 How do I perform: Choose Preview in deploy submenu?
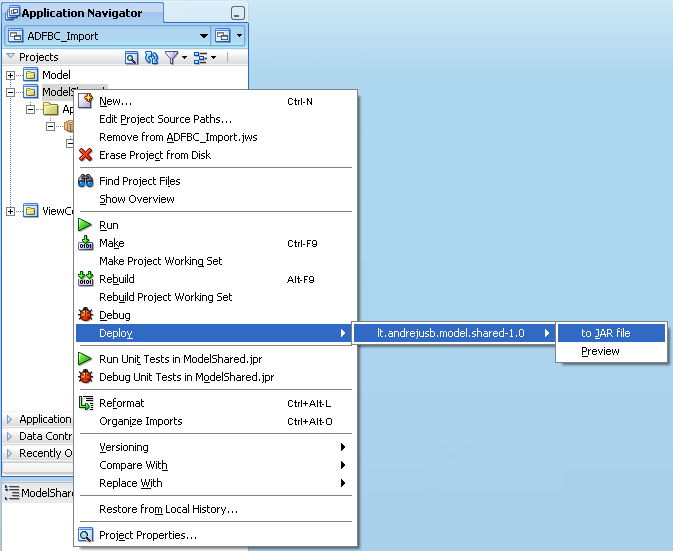click(x=612, y=351)
